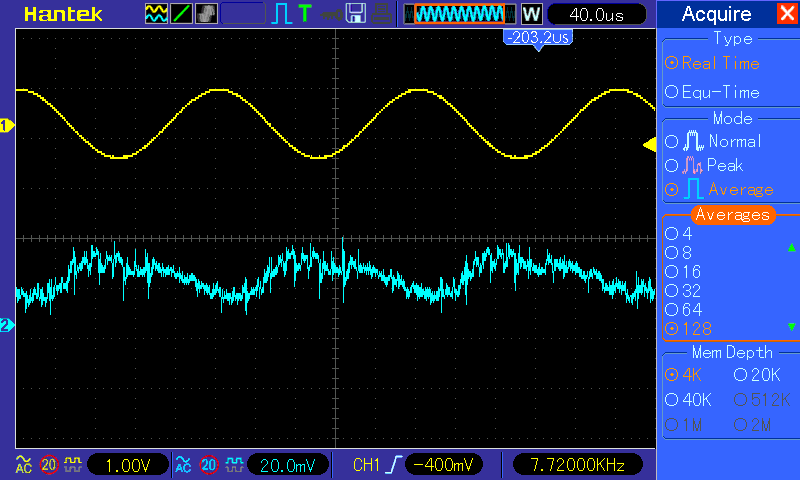Click the 7.72000KHz frequency readout
Viewport: 800px width, 480px height.
(x=578, y=465)
